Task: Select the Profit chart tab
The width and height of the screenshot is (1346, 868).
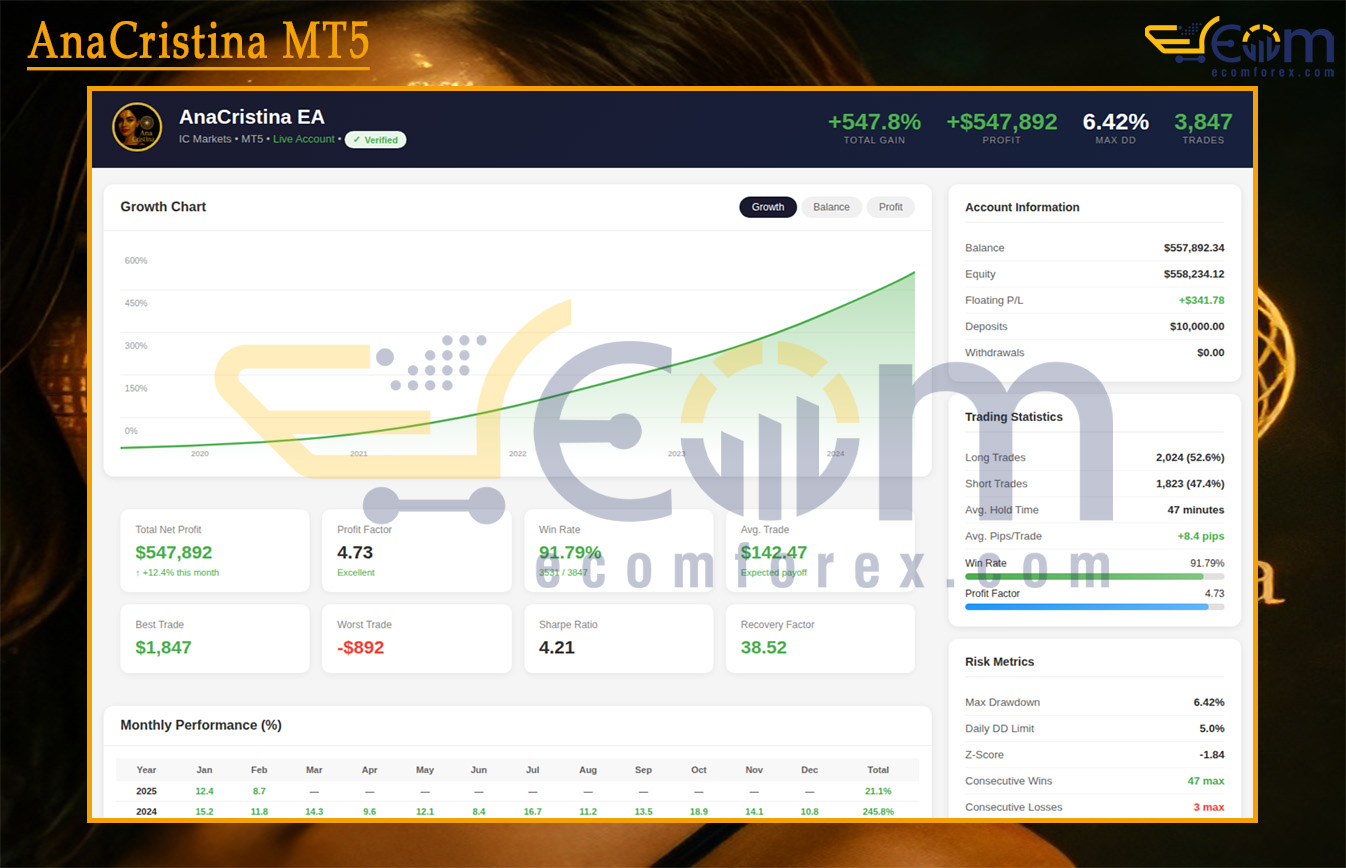Action: 890,207
